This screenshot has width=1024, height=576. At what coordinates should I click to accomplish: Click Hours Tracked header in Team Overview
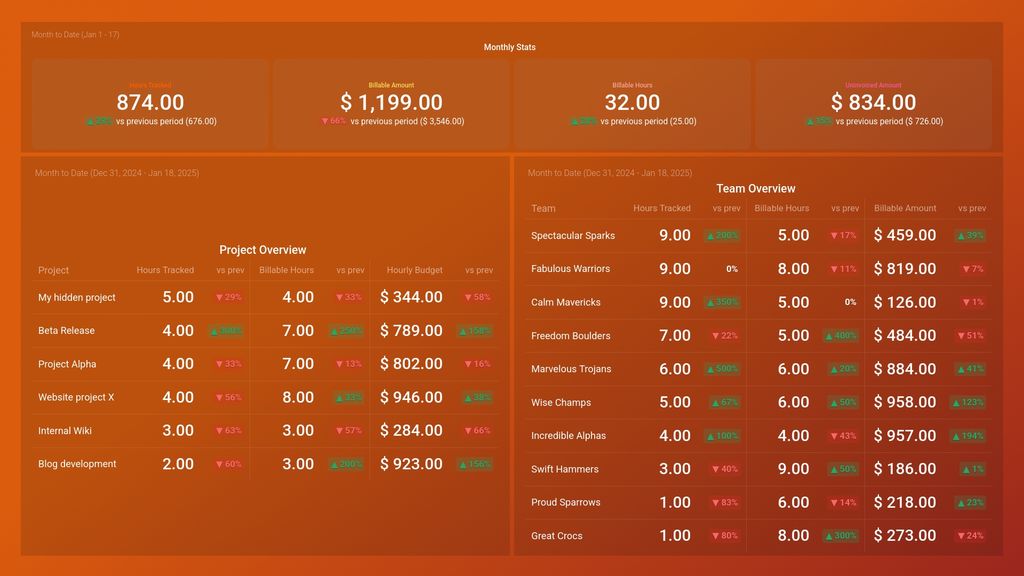tap(662, 208)
